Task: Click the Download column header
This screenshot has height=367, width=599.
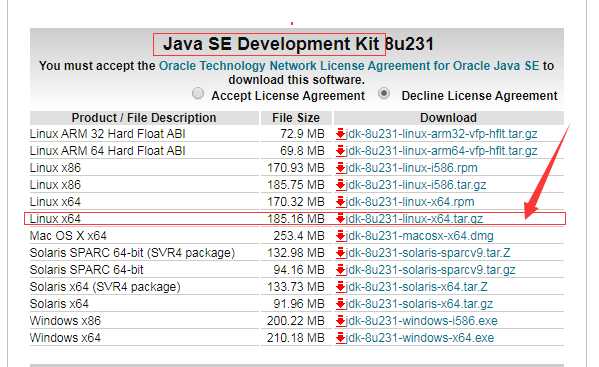Action: click(x=448, y=118)
